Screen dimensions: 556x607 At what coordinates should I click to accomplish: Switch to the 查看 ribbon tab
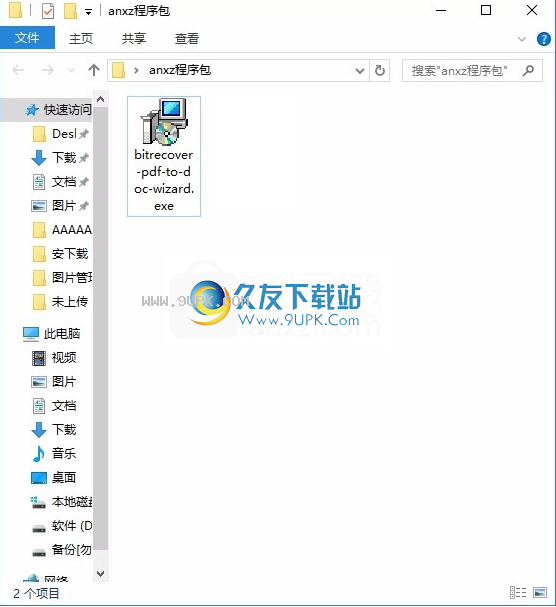click(187, 38)
